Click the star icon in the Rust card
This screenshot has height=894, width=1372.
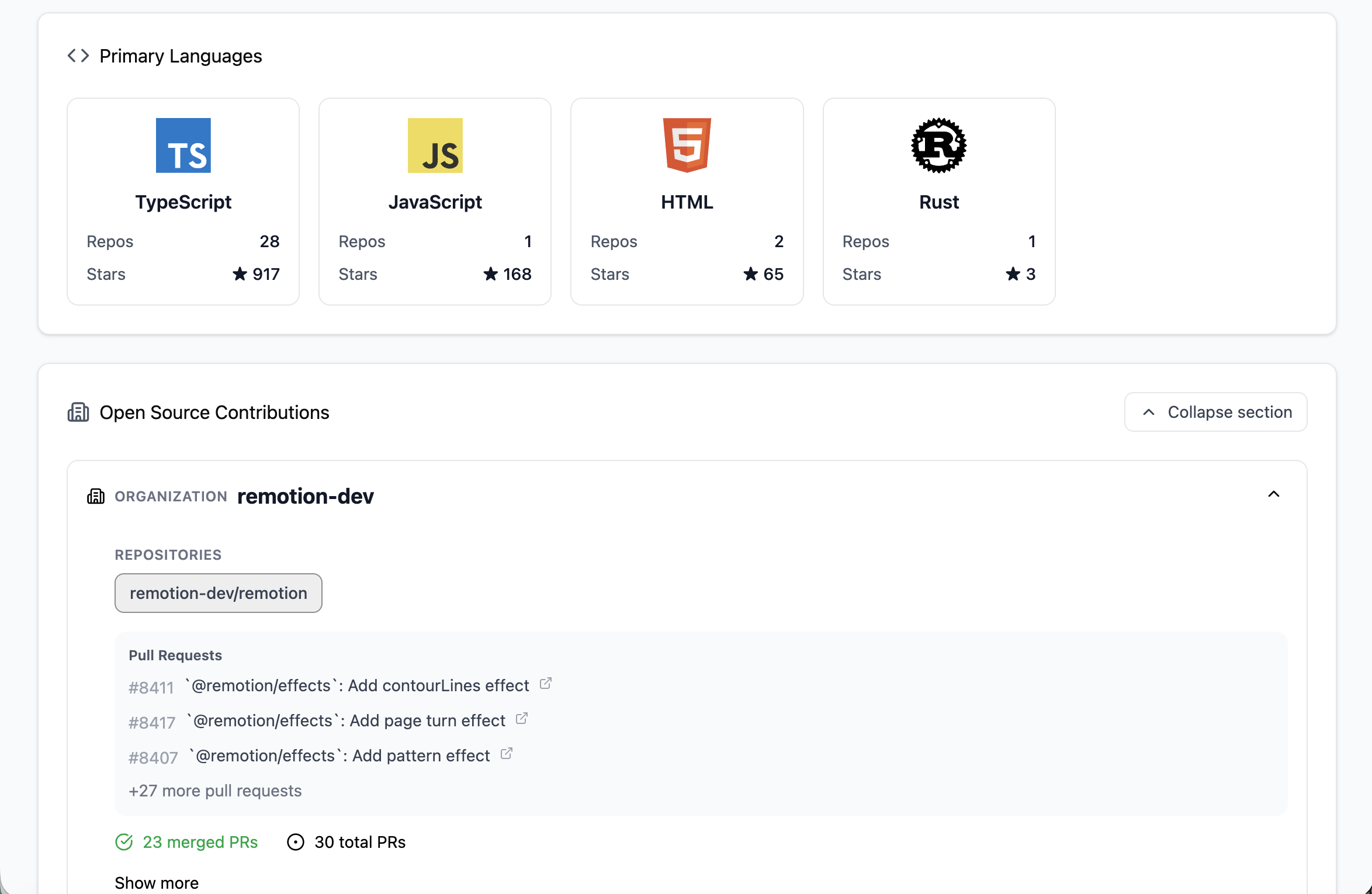pos(1013,273)
